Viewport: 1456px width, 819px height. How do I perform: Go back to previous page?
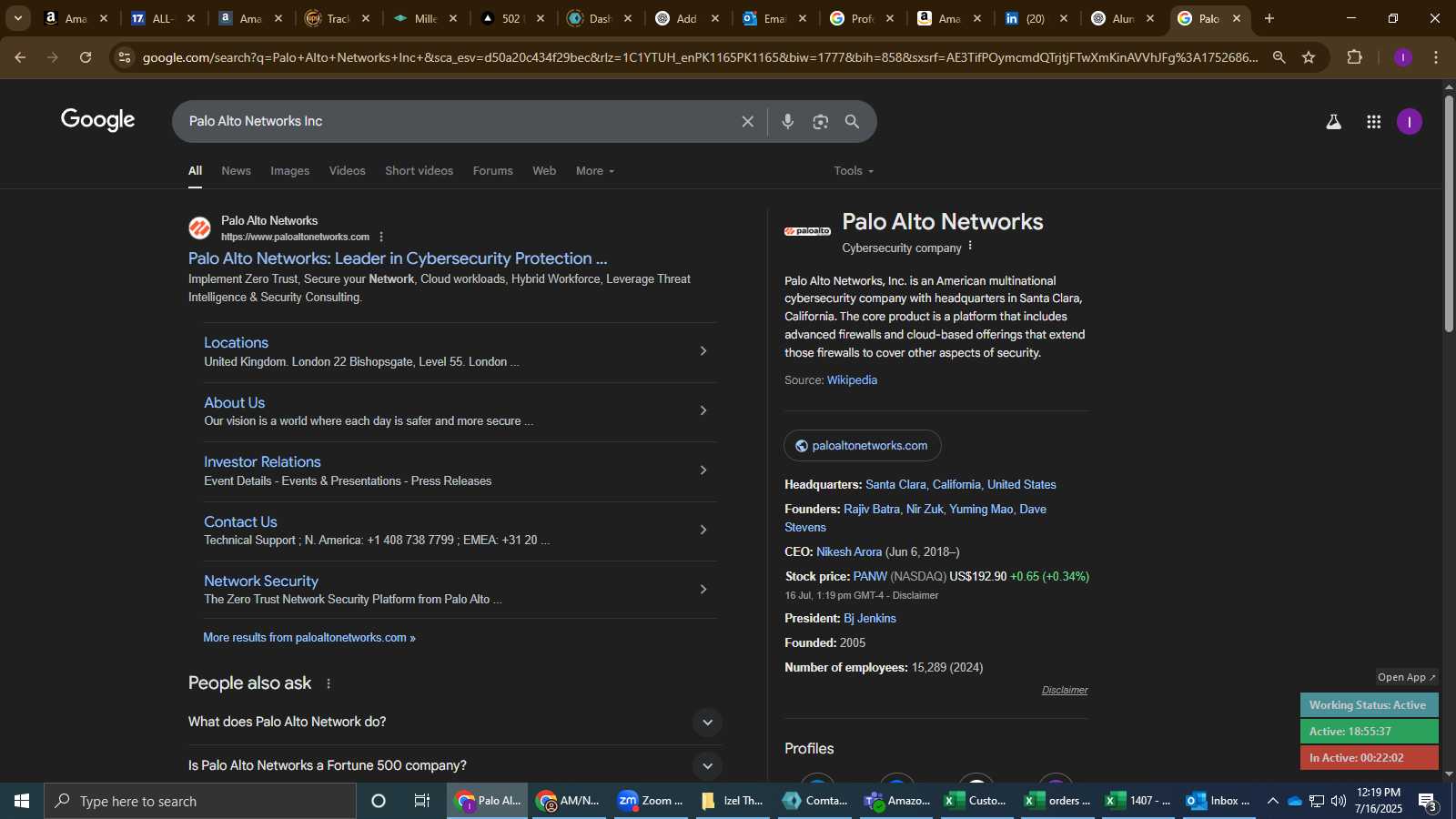point(20,57)
